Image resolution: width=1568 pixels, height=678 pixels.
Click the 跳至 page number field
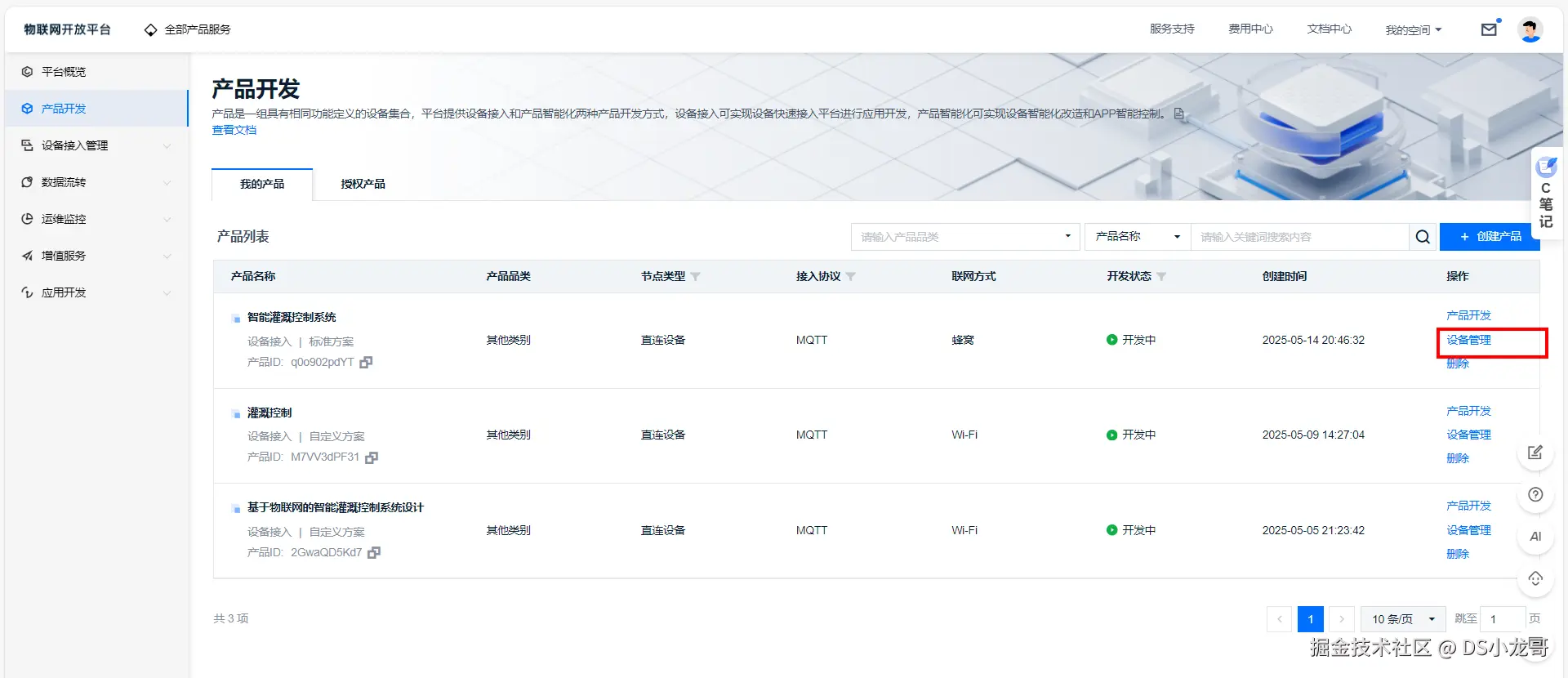point(1503,619)
